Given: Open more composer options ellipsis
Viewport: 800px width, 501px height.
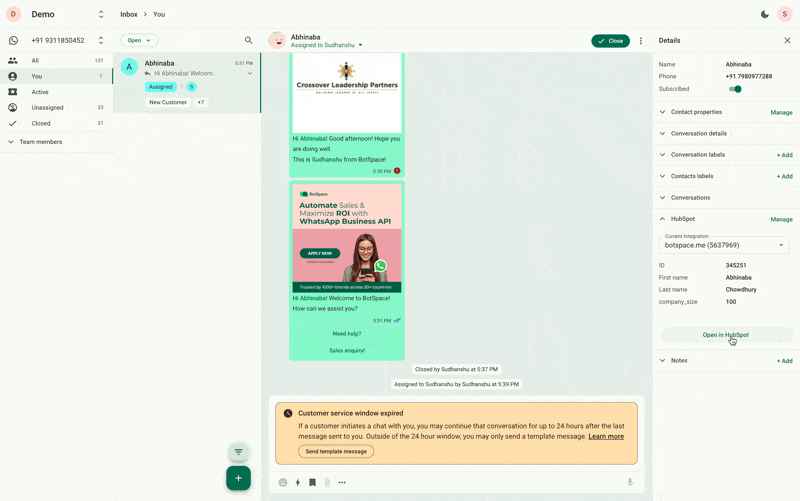Looking at the screenshot, I should pos(342,482).
